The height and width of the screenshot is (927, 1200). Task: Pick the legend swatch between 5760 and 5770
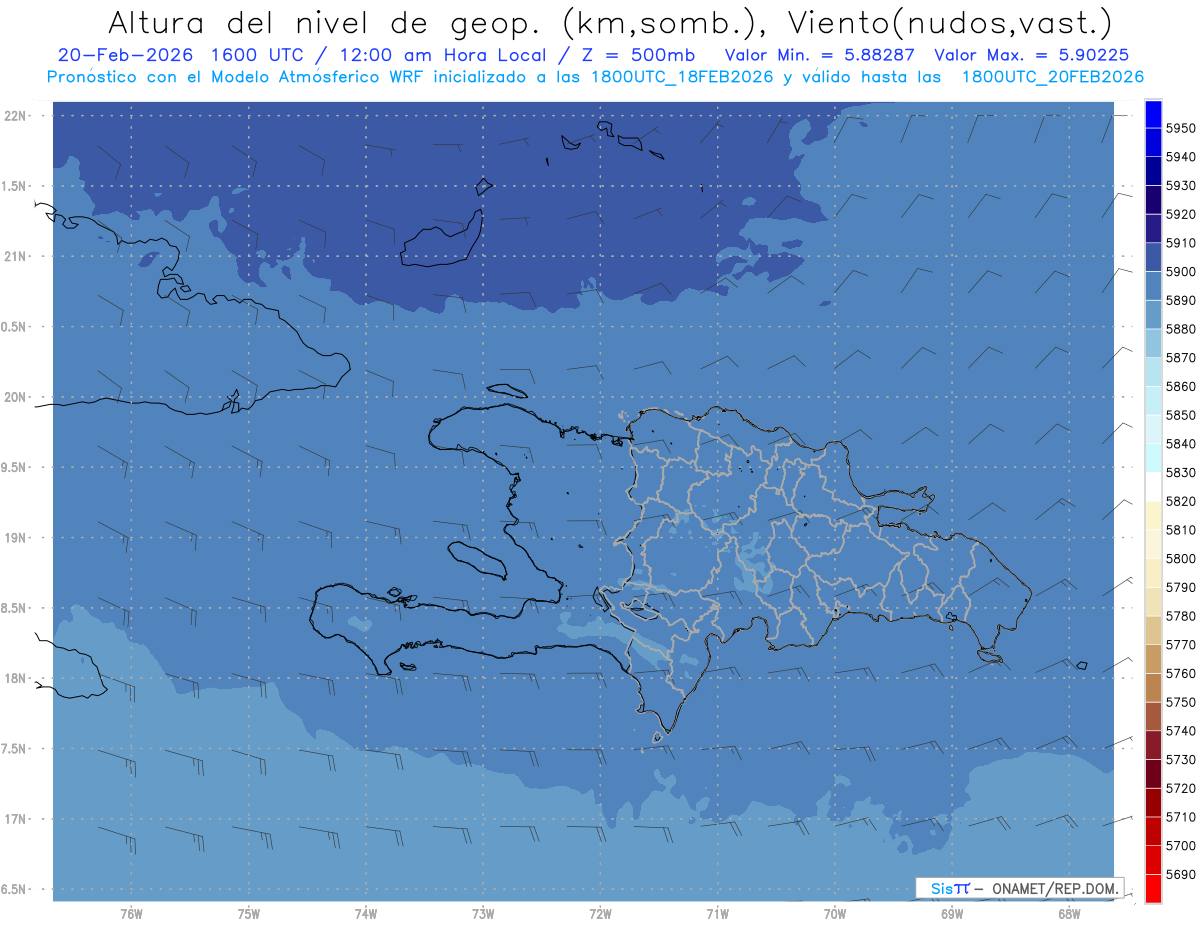(x=1153, y=659)
